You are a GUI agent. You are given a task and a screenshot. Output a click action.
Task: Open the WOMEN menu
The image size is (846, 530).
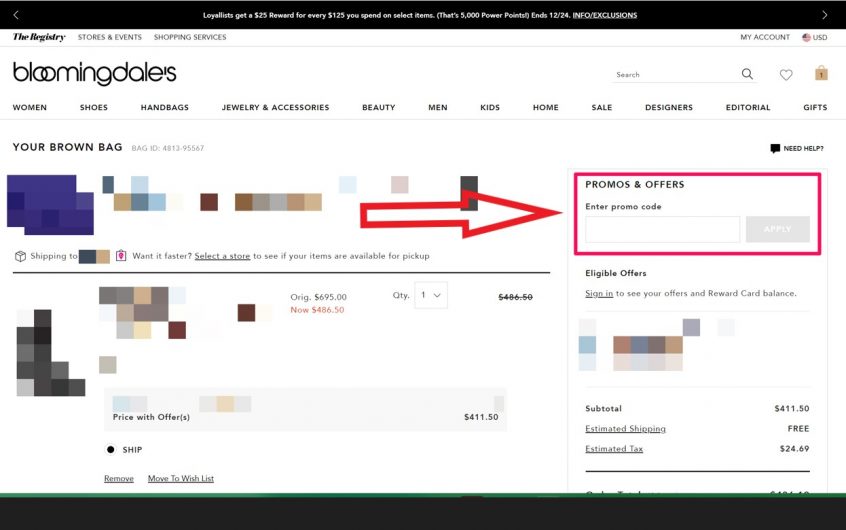[x=30, y=107]
